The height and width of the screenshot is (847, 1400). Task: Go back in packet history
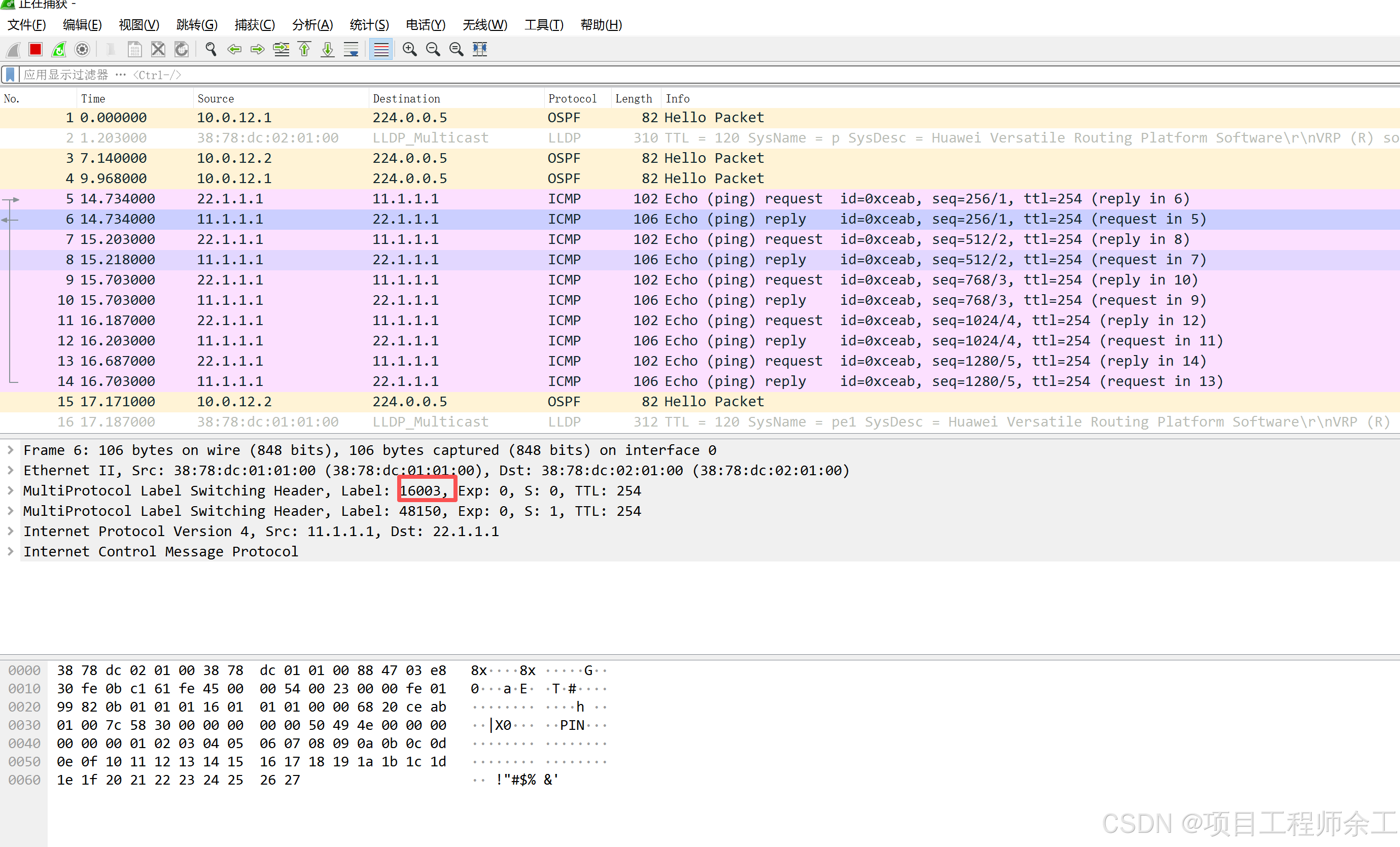(x=234, y=49)
